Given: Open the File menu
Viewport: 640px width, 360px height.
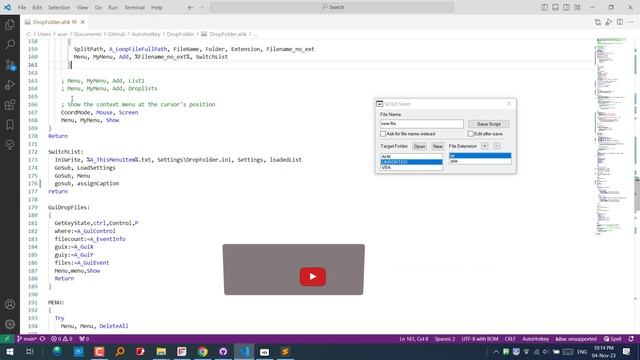Looking at the screenshot, I should coord(22,7).
